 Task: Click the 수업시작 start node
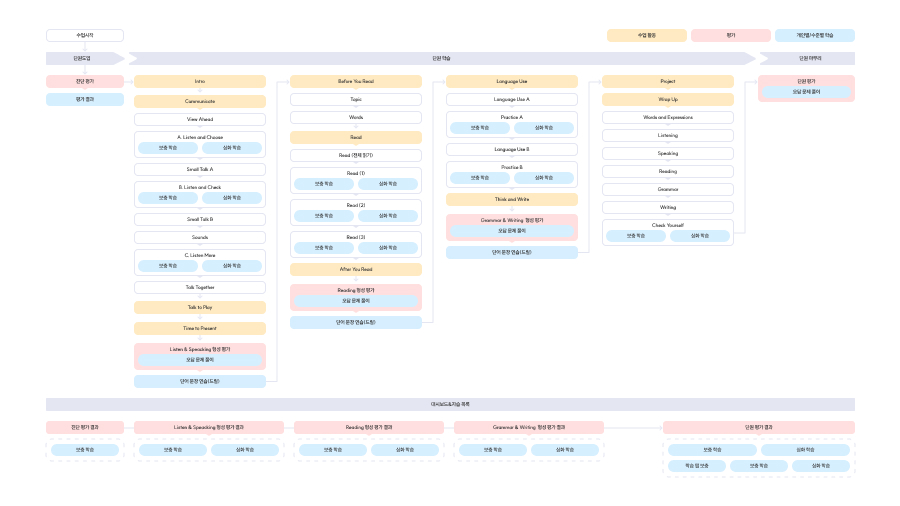click(x=85, y=35)
